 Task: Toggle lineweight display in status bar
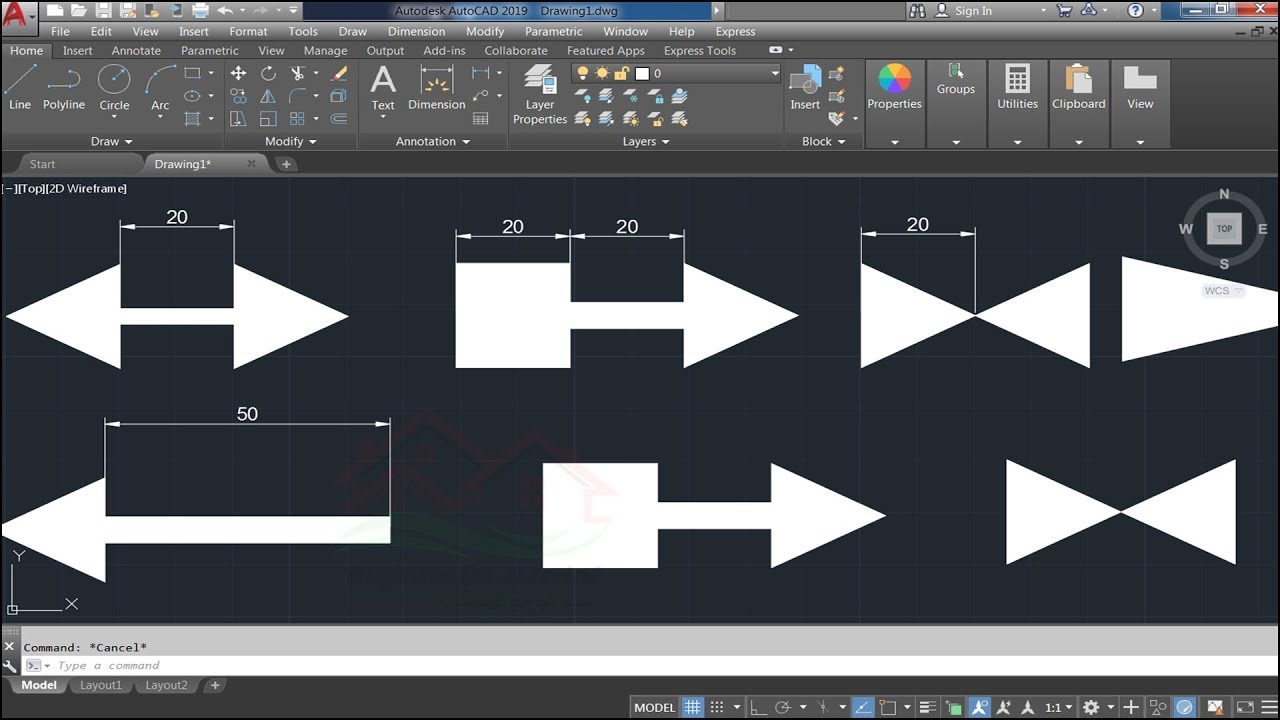click(928, 707)
